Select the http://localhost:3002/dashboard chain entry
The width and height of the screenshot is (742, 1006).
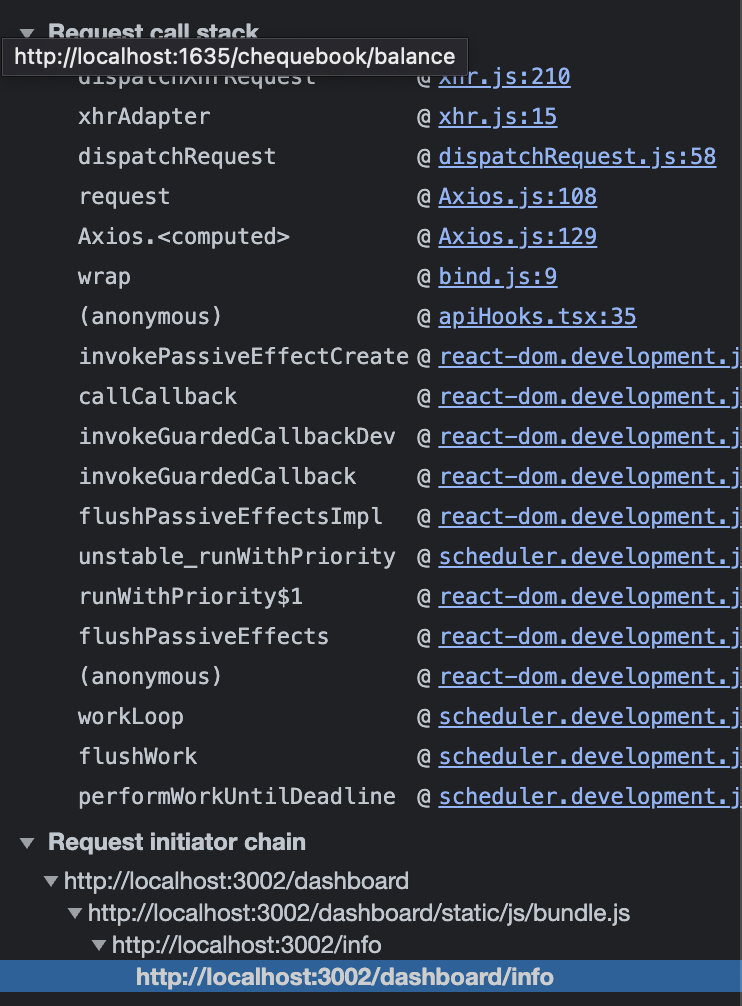pyautogui.click(x=236, y=881)
